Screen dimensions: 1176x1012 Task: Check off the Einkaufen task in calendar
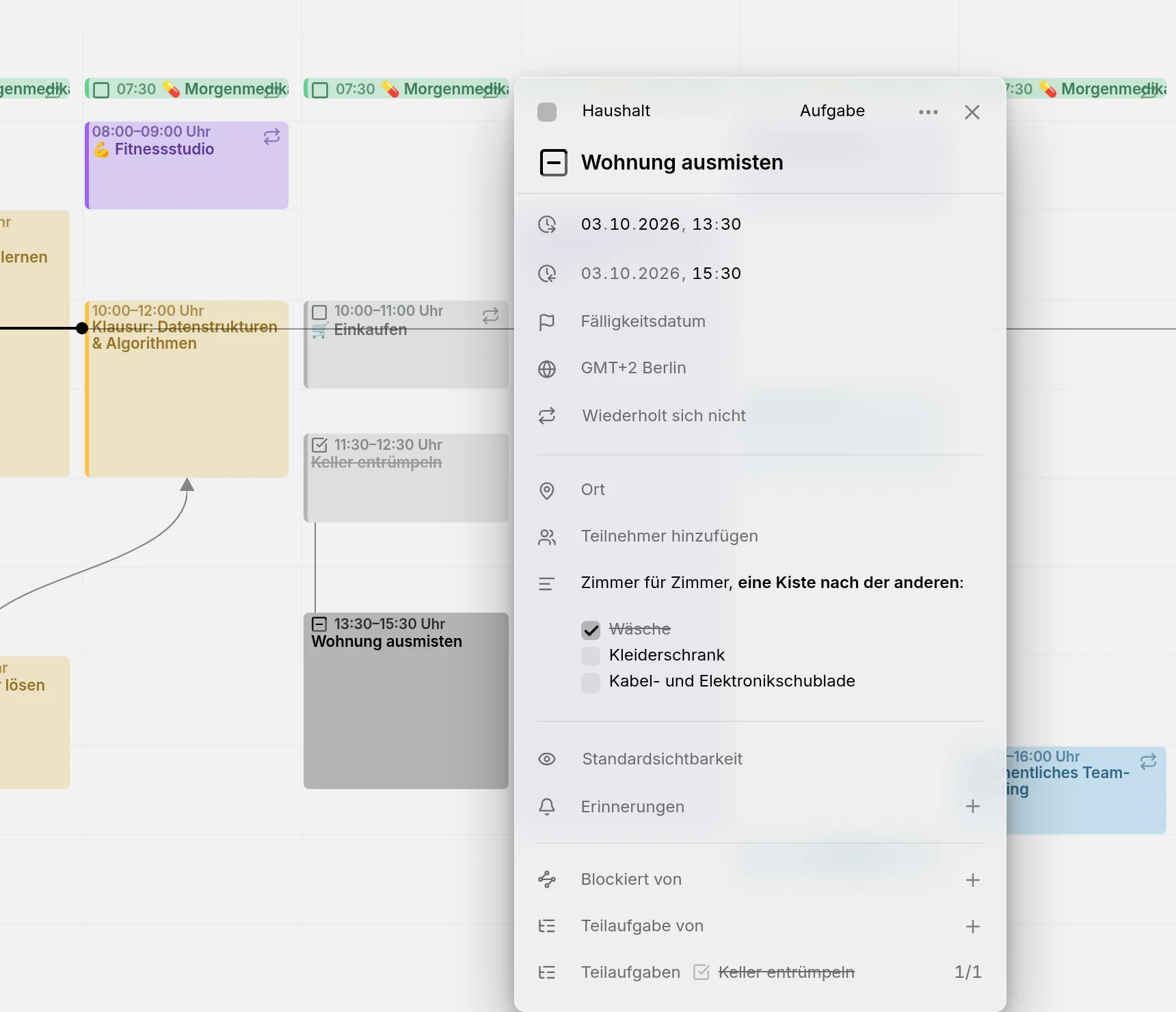click(319, 312)
